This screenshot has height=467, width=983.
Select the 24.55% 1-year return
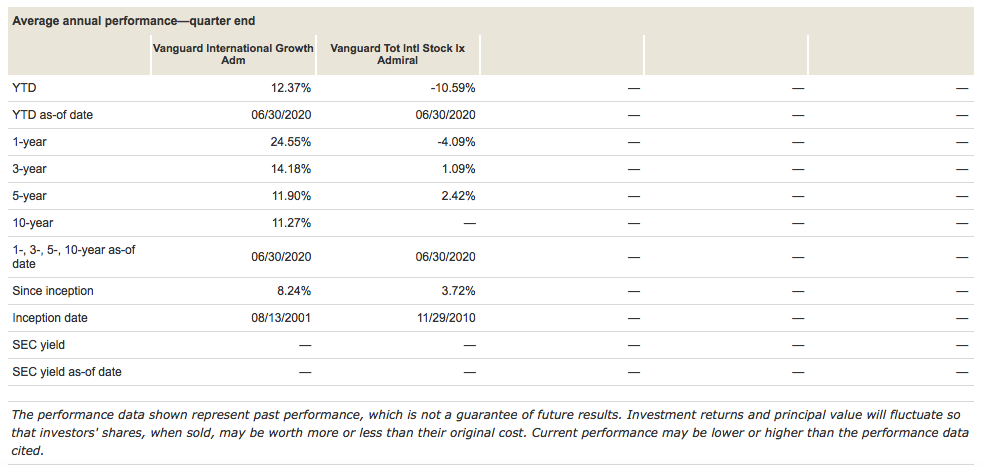pyautogui.click(x=290, y=141)
